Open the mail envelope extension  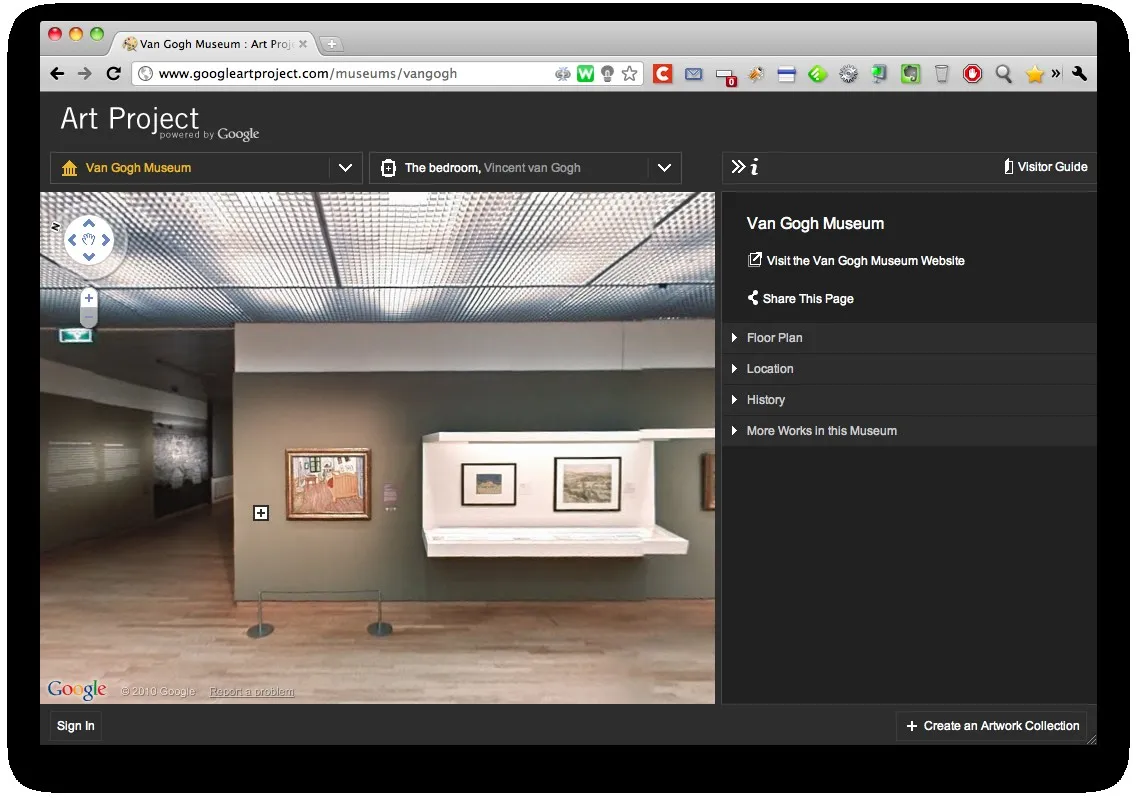tap(693, 74)
